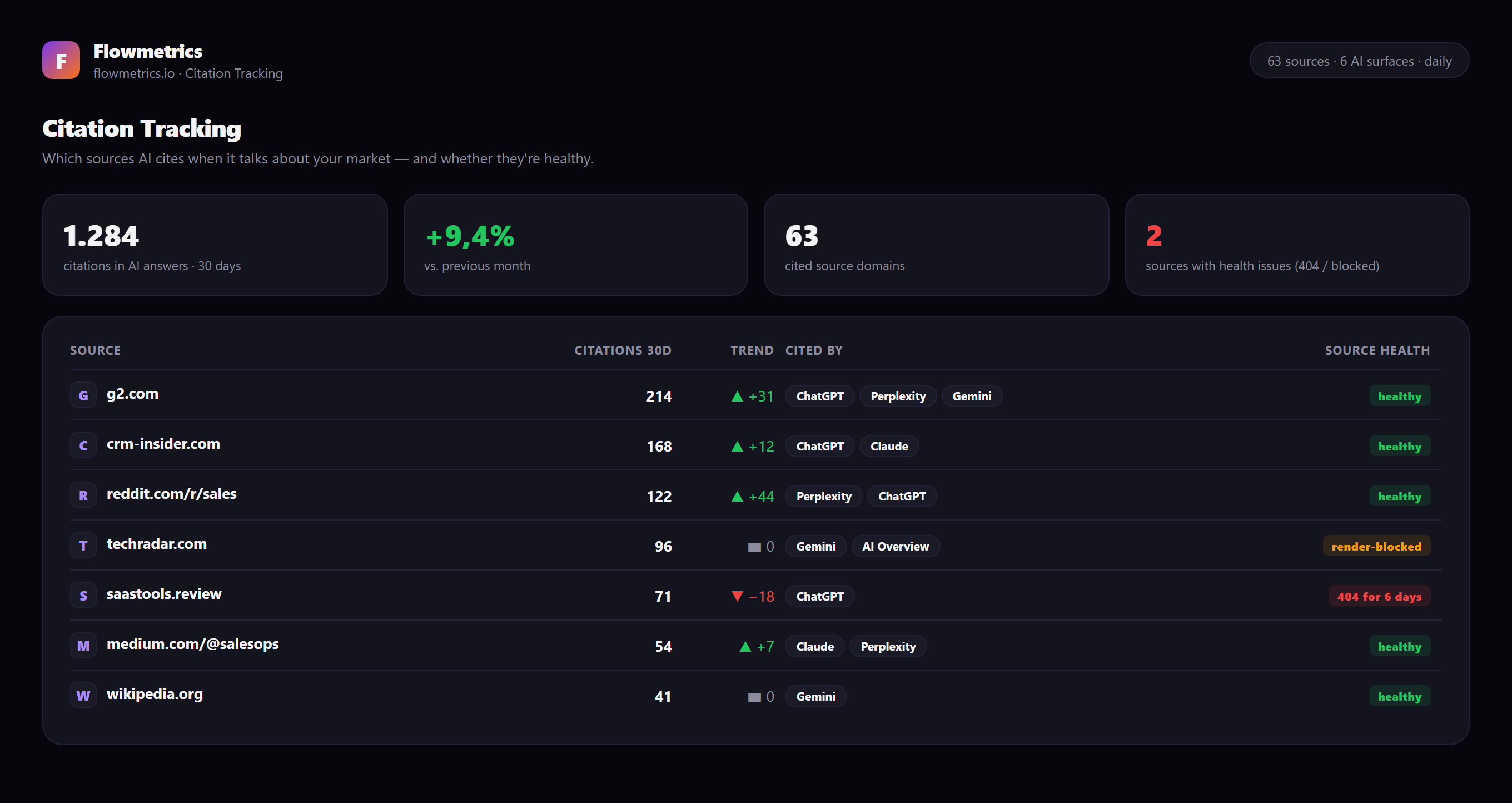Image resolution: width=1512 pixels, height=803 pixels.
Task: Click the flat-trend marker in techradar.com row
Action: pyautogui.click(x=754, y=547)
